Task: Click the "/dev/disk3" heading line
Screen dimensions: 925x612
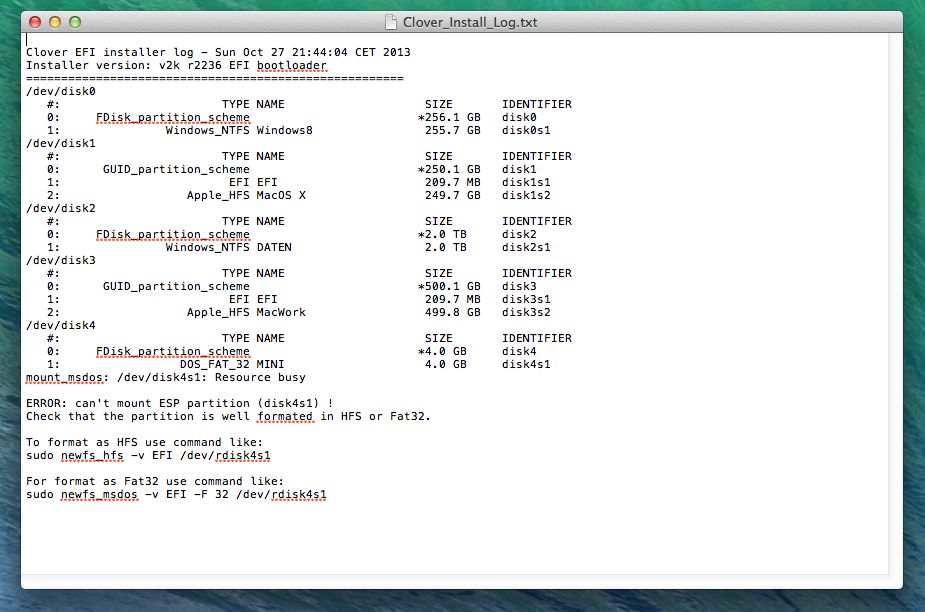Action: pyautogui.click(x=61, y=260)
